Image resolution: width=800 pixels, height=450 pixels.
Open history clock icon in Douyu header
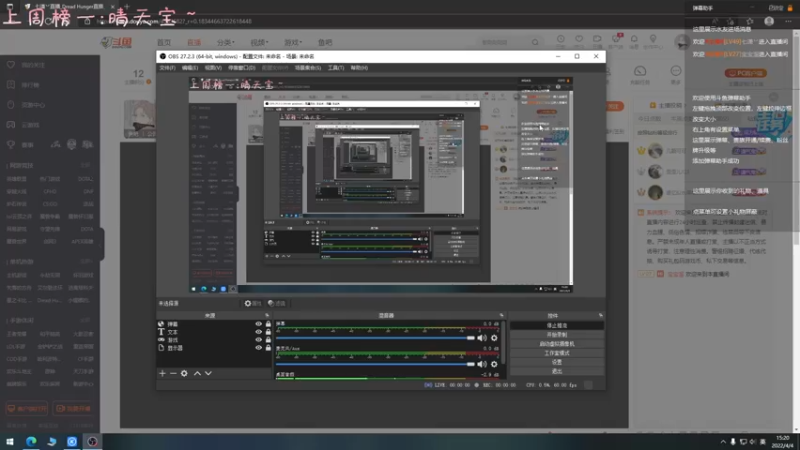tap(561, 39)
